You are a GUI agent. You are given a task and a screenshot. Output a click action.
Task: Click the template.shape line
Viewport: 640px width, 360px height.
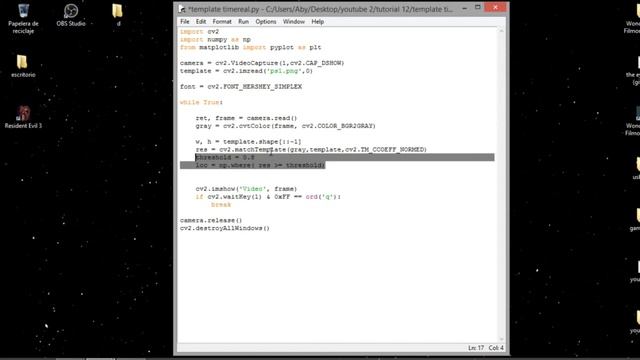pos(248,142)
